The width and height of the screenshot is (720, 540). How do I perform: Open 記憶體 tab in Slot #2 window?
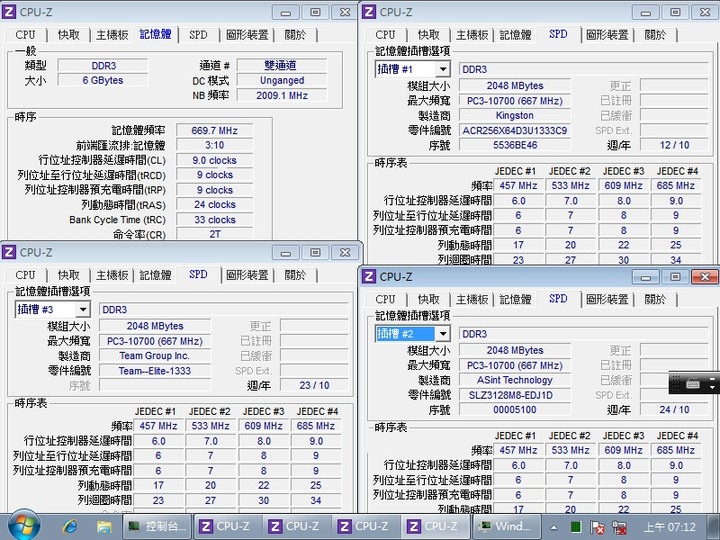[515, 299]
